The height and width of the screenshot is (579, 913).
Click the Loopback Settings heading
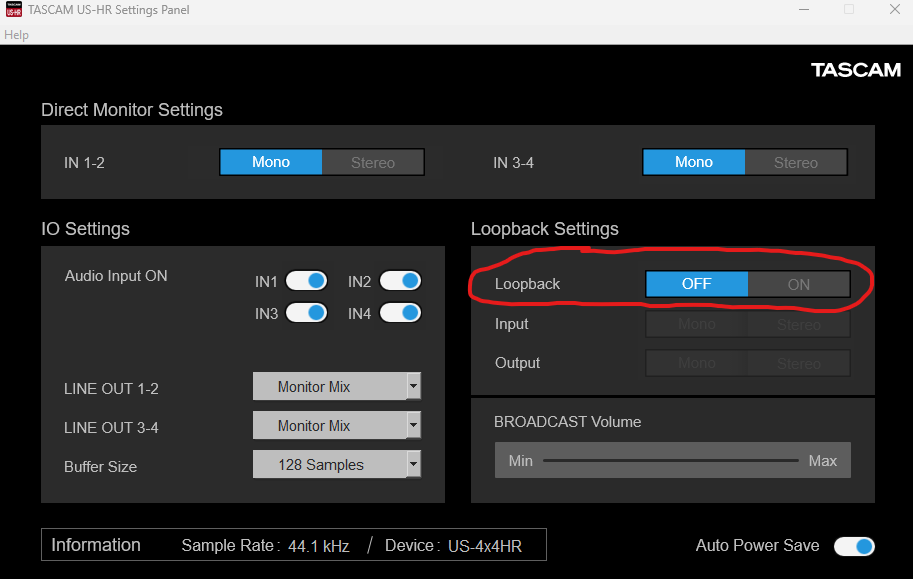click(544, 229)
